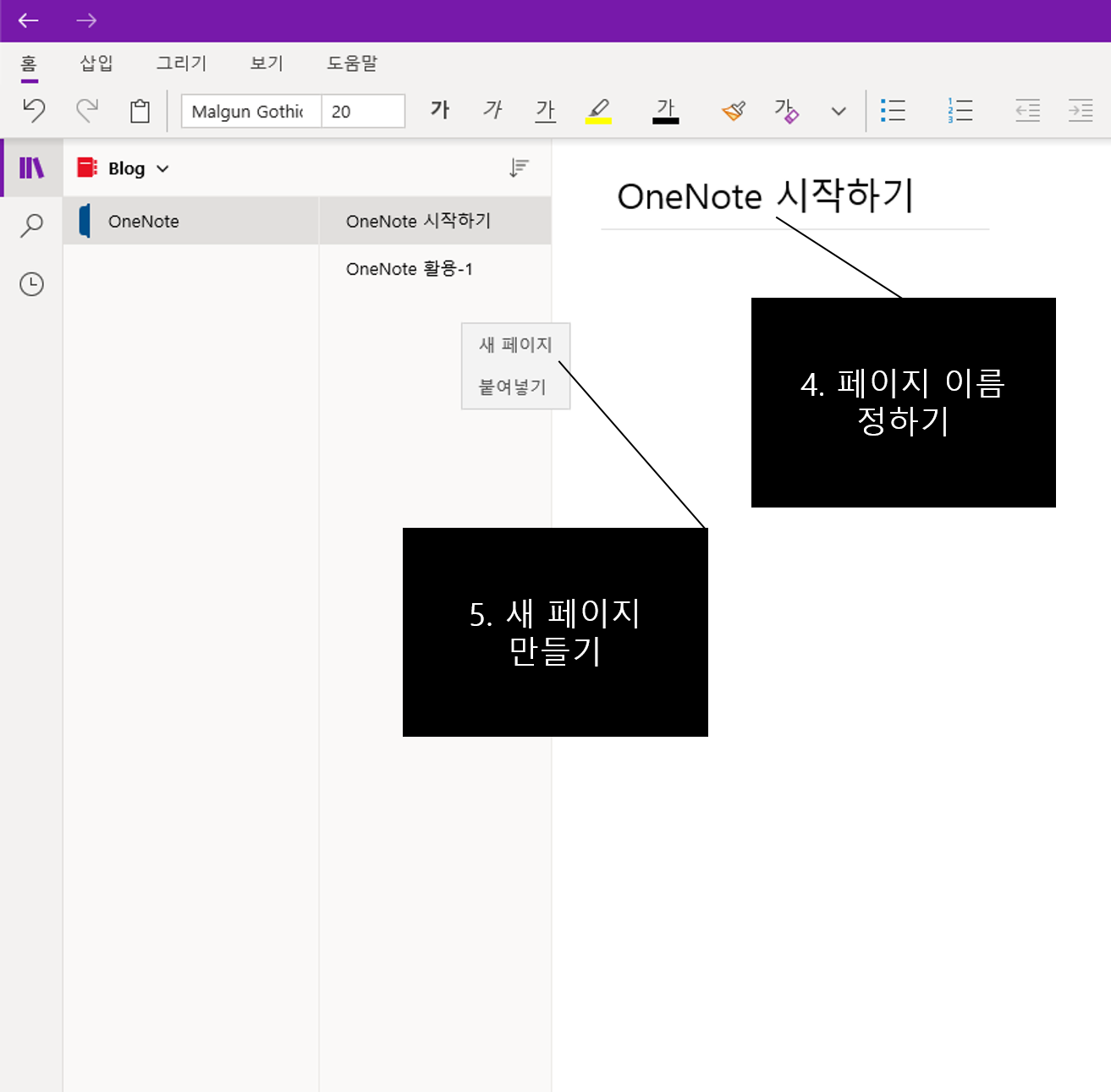Viewport: 1111px width, 1092px height.
Task: Toggle italic 가 formatting
Action: pyautogui.click(x=492, y=110)
